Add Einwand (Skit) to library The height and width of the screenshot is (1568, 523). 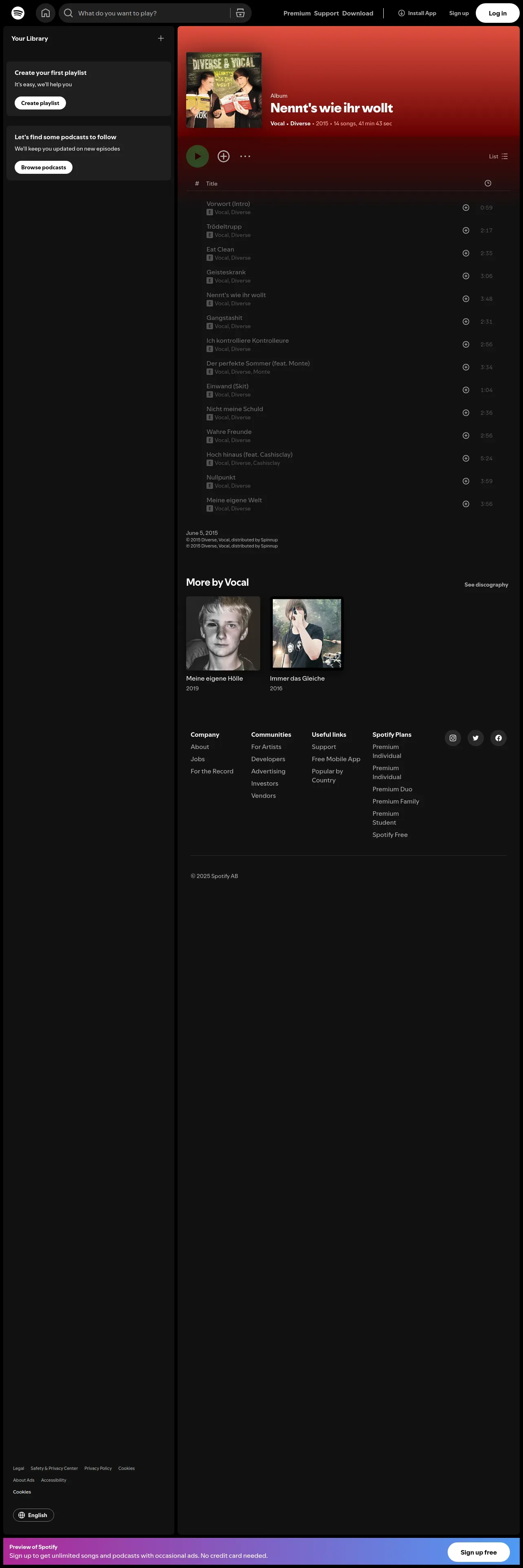click(x=466, y=390)
